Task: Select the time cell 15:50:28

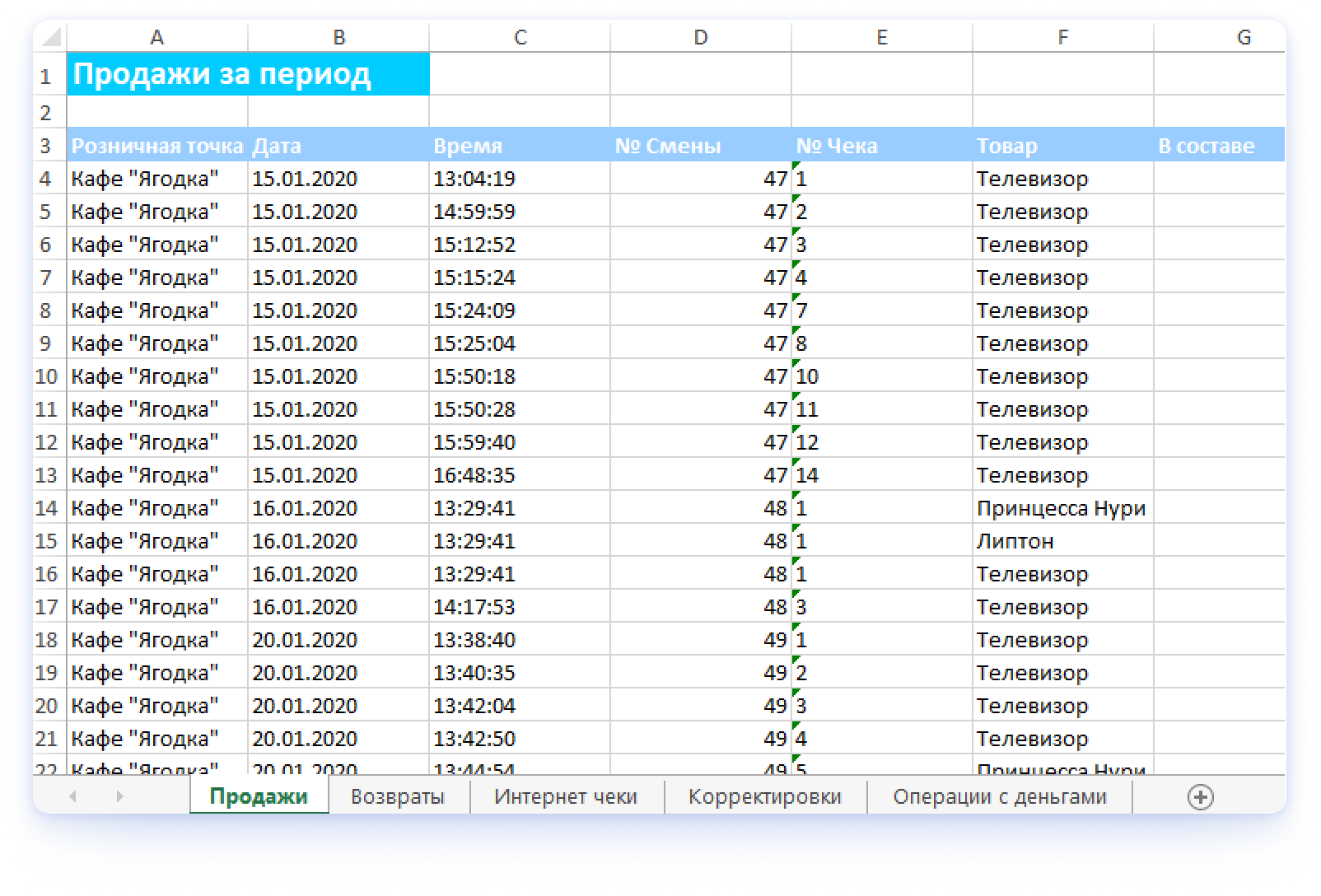Action: coord(520,408)
